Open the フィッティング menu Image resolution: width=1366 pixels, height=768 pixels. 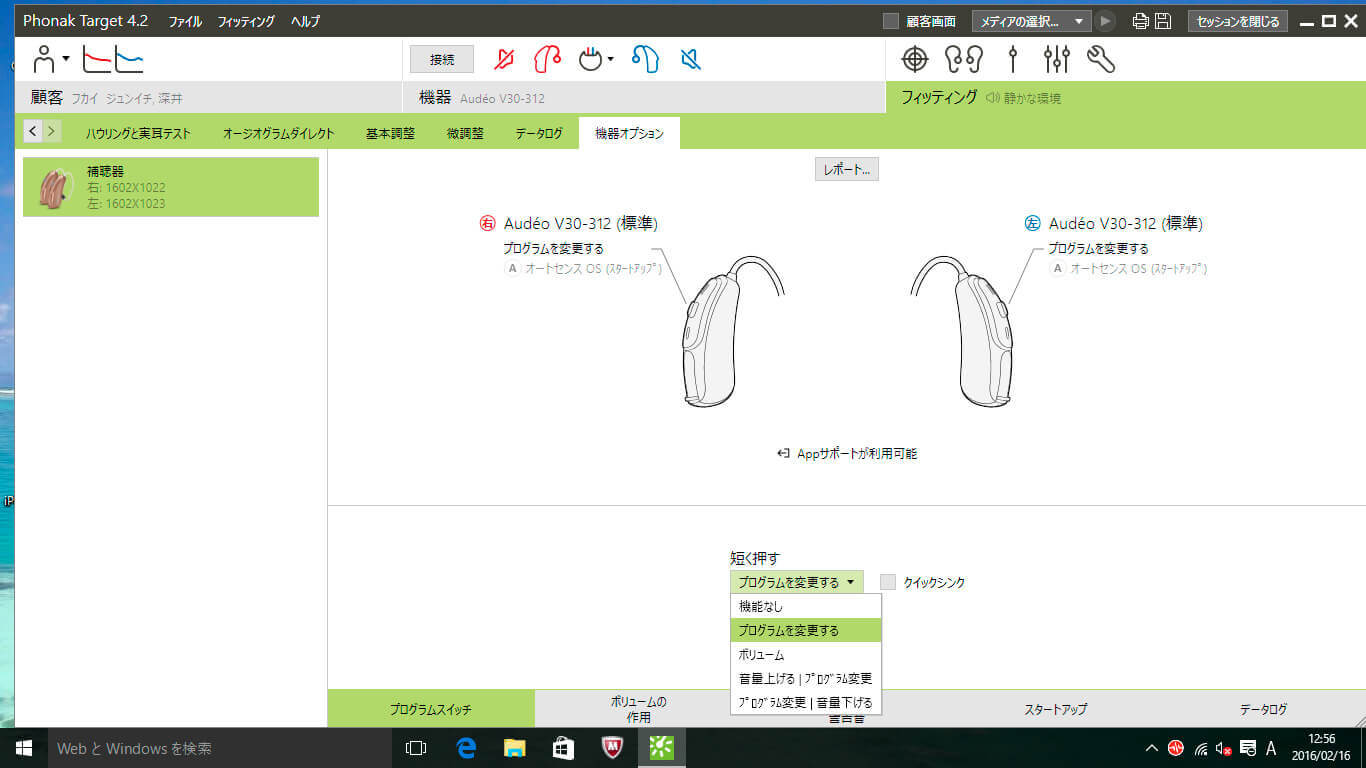click(x=246, y=21)
